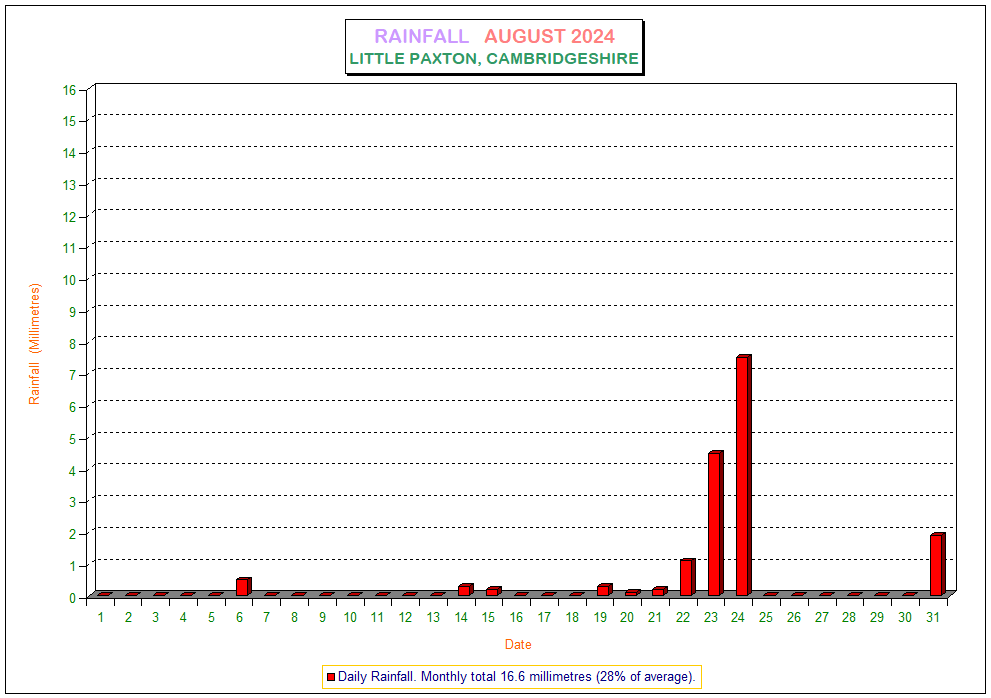Click the 'LITTLE PAXTON, CAMBRIDGESHIRE' subtitle
Screen dimensions: 991x698
coord(494,58)
